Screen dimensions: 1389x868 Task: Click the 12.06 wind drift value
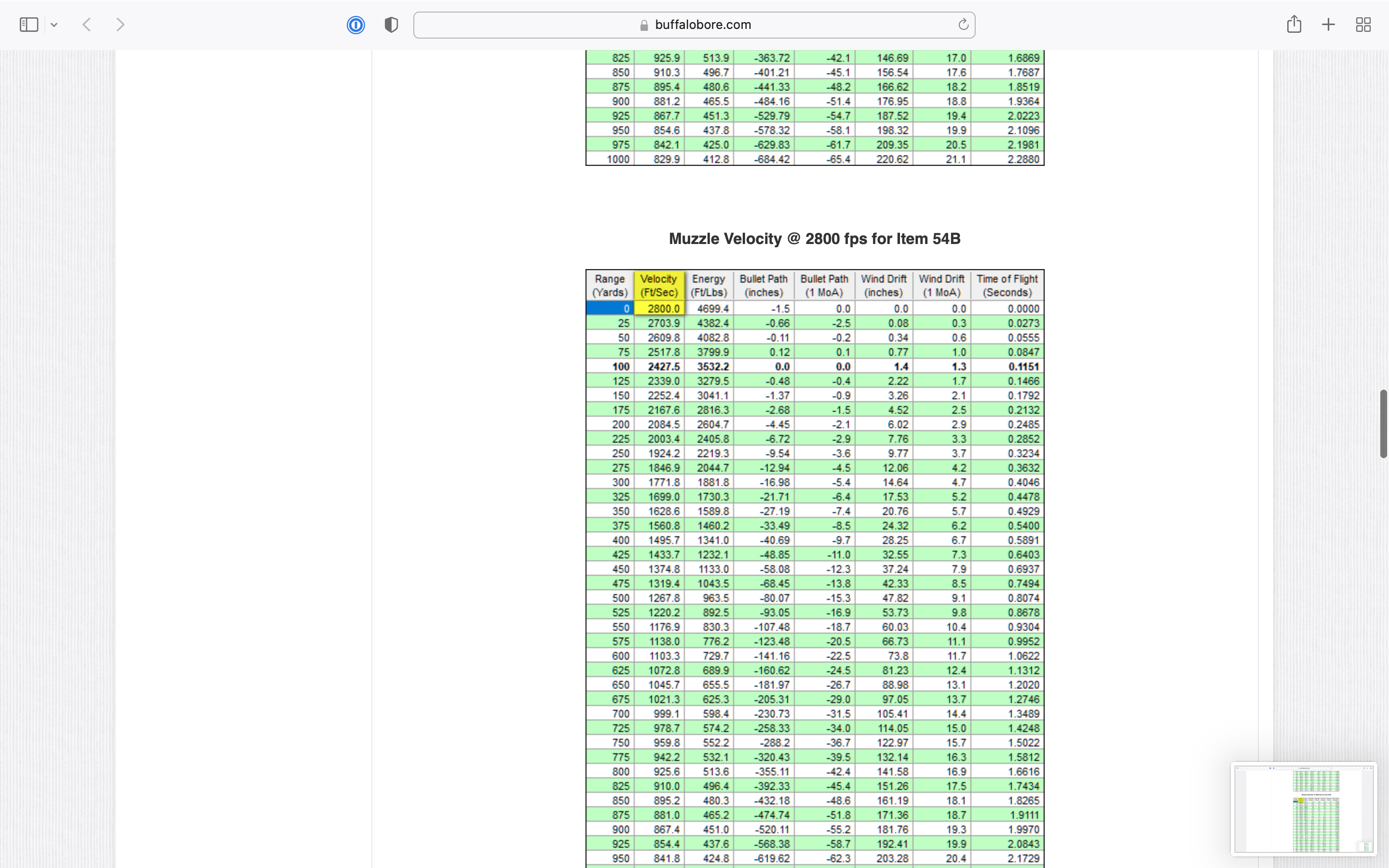click(884, 468)
